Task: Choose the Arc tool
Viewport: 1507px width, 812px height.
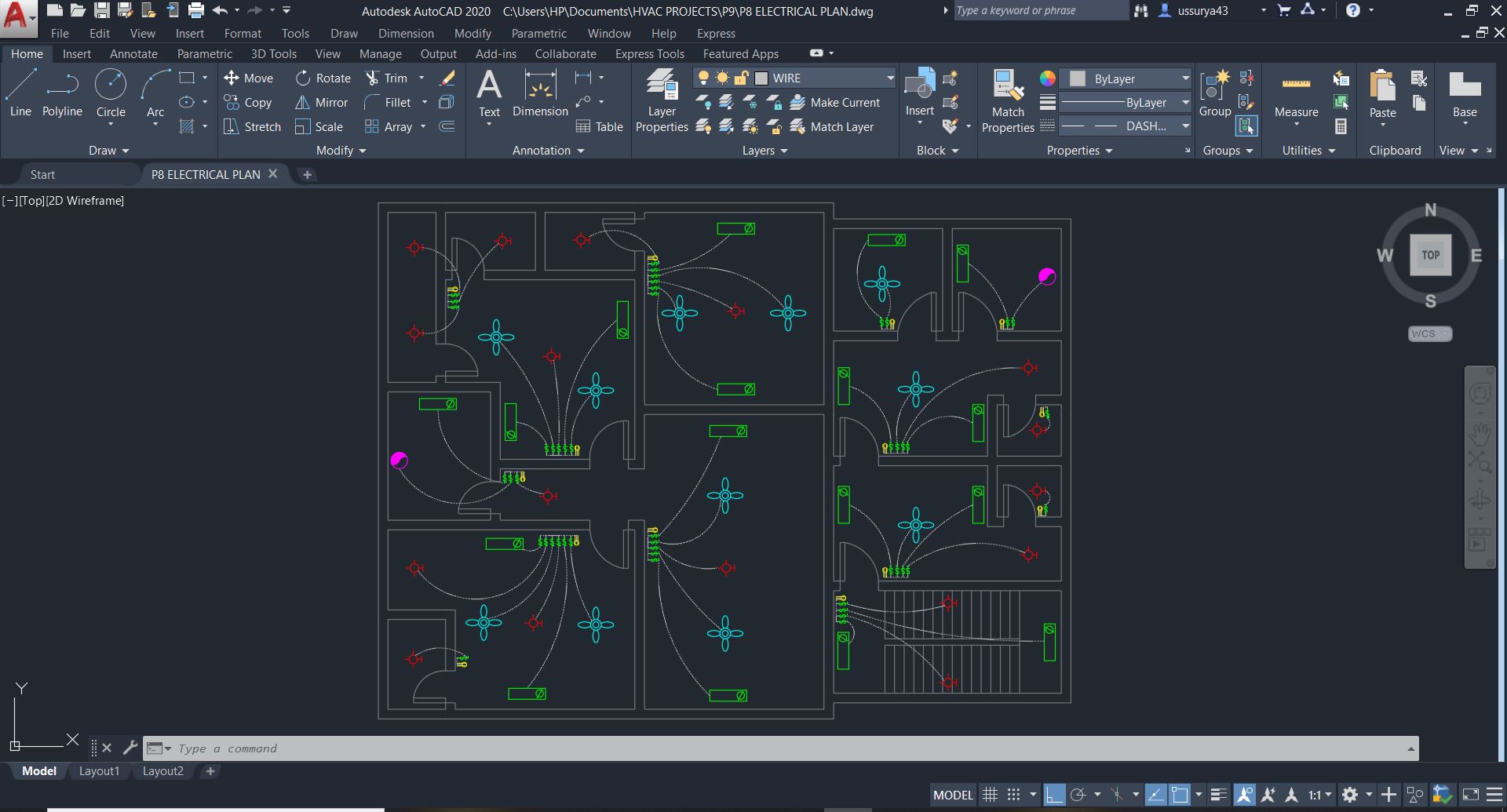Action: click(155, 93)
